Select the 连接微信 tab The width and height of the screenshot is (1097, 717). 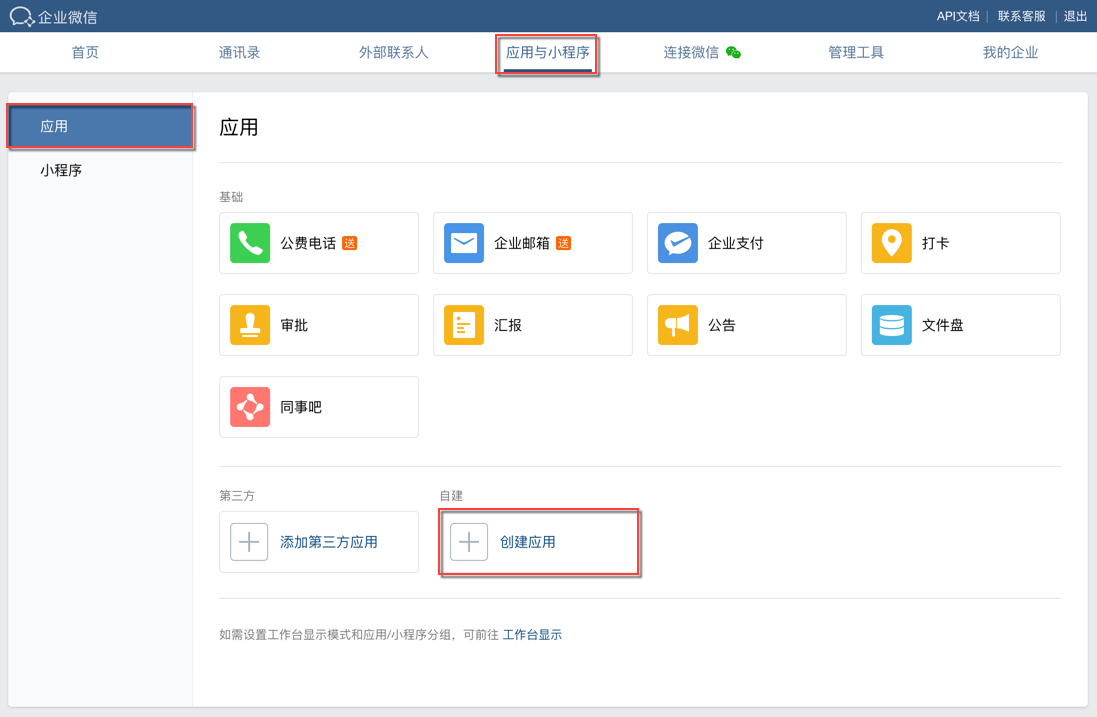pos(692,52)
